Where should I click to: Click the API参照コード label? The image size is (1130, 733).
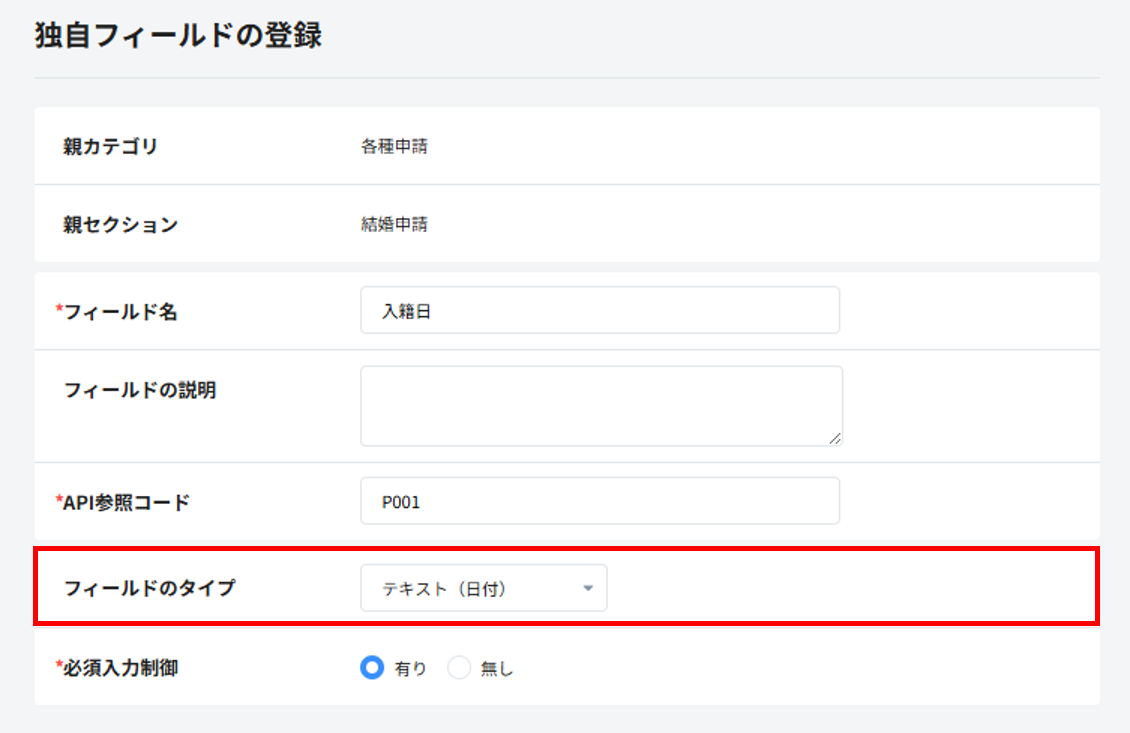pyautogui.click(x=126, y=503)
